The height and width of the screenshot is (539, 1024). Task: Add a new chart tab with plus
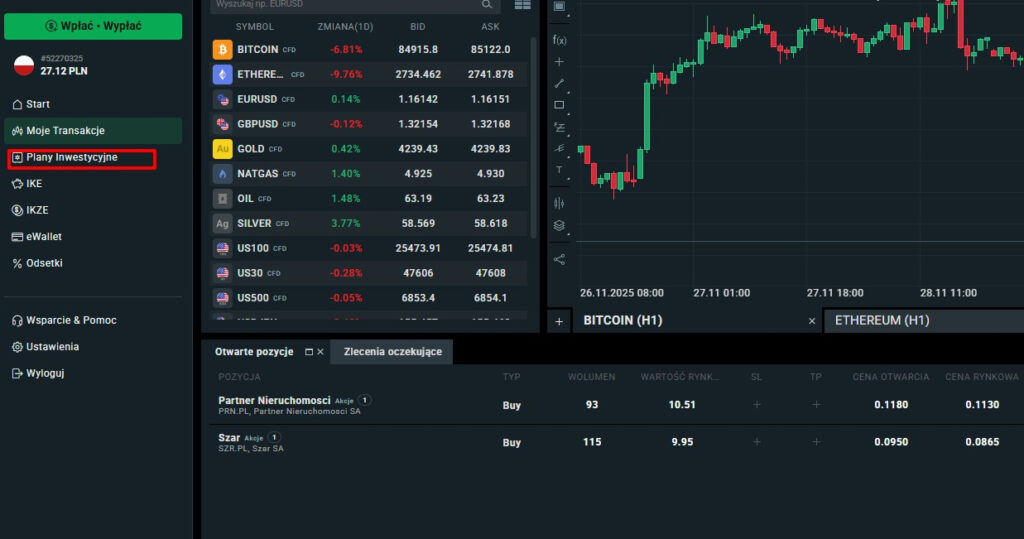point(559,321)
